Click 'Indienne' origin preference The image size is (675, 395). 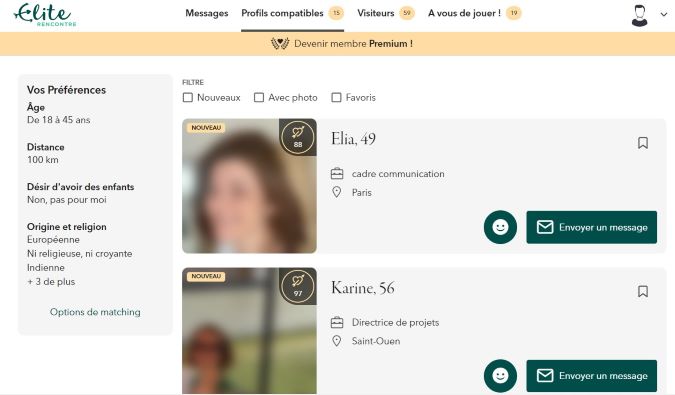click(x=46, y=268)
